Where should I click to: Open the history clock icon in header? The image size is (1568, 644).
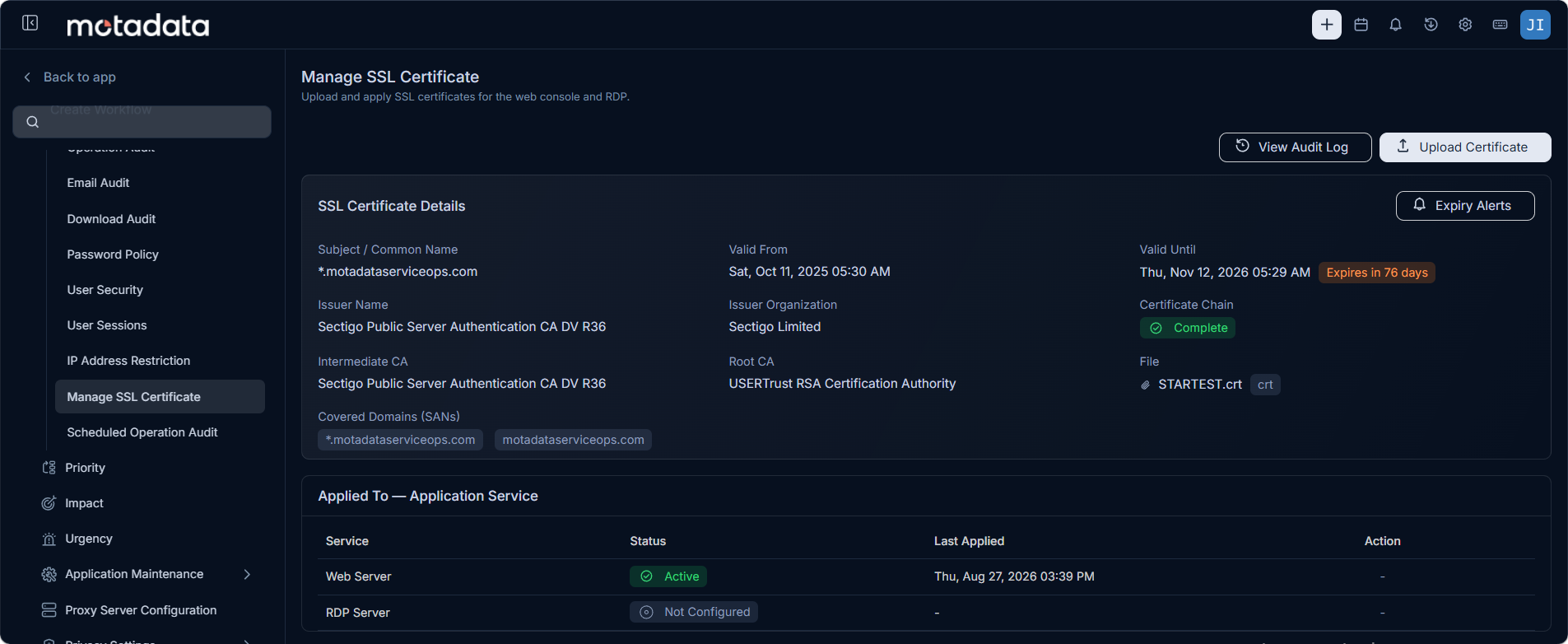click(1431, 25)
